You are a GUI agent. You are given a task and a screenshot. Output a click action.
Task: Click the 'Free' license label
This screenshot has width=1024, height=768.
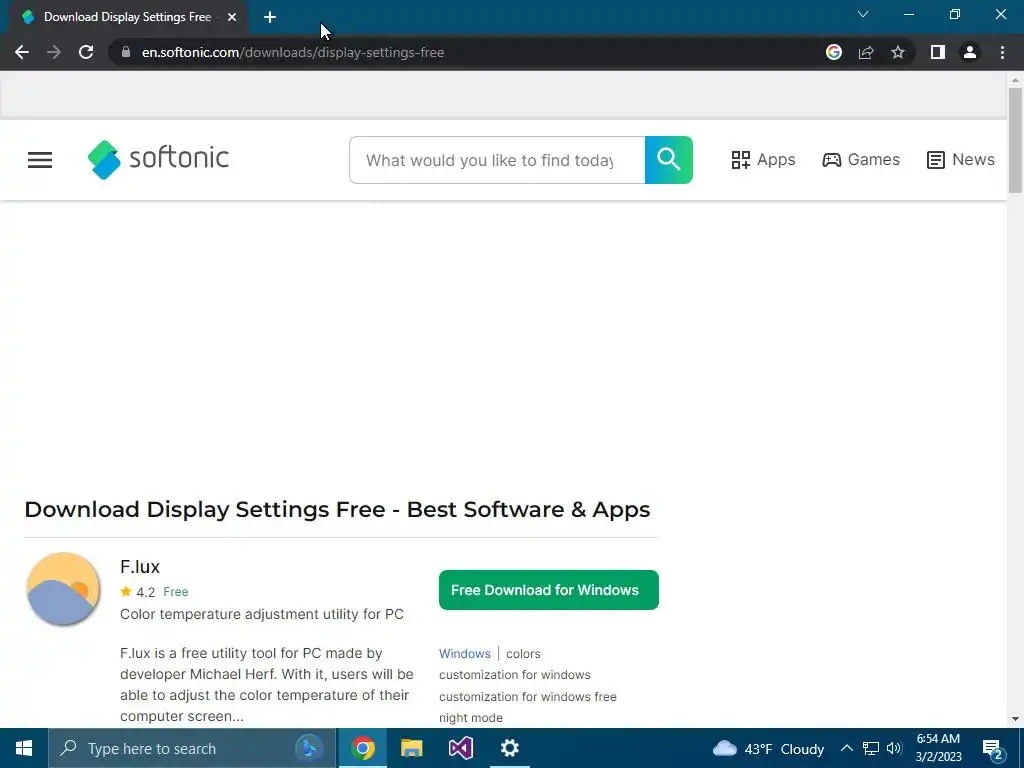pyautogui.click(x=176, y=592)
